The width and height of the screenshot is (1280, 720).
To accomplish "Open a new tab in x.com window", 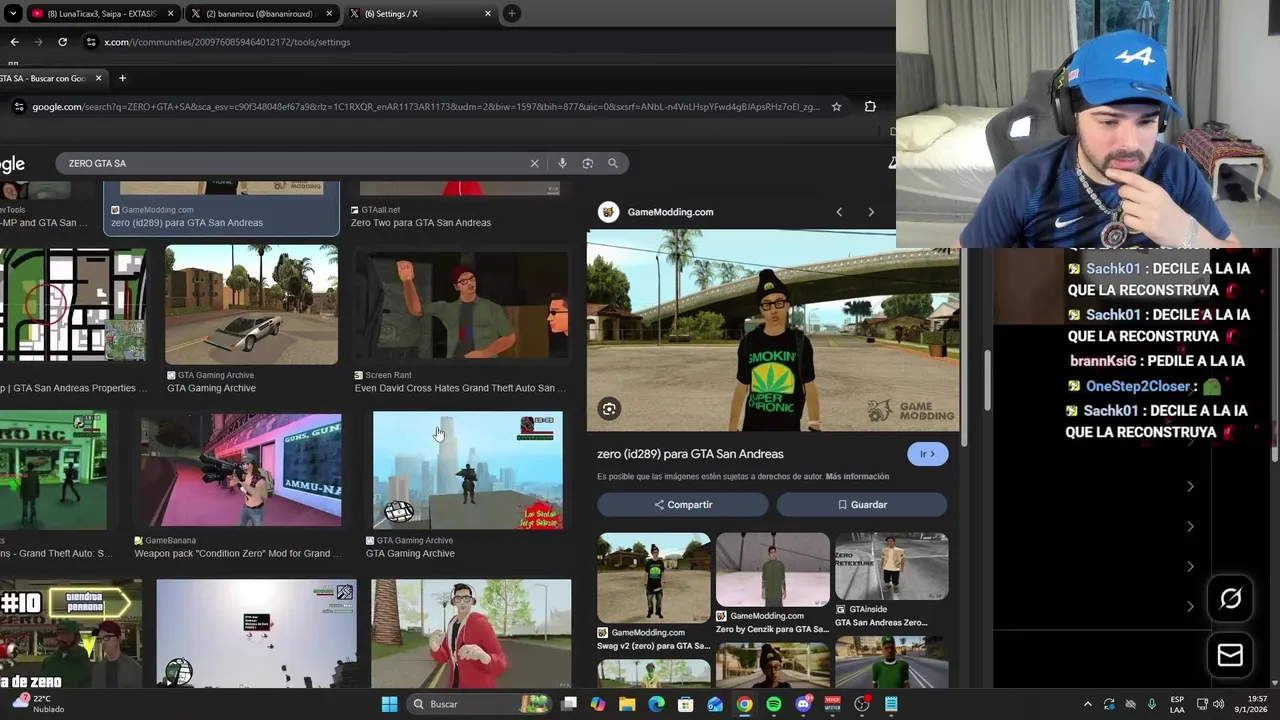I will click(511, 14).
